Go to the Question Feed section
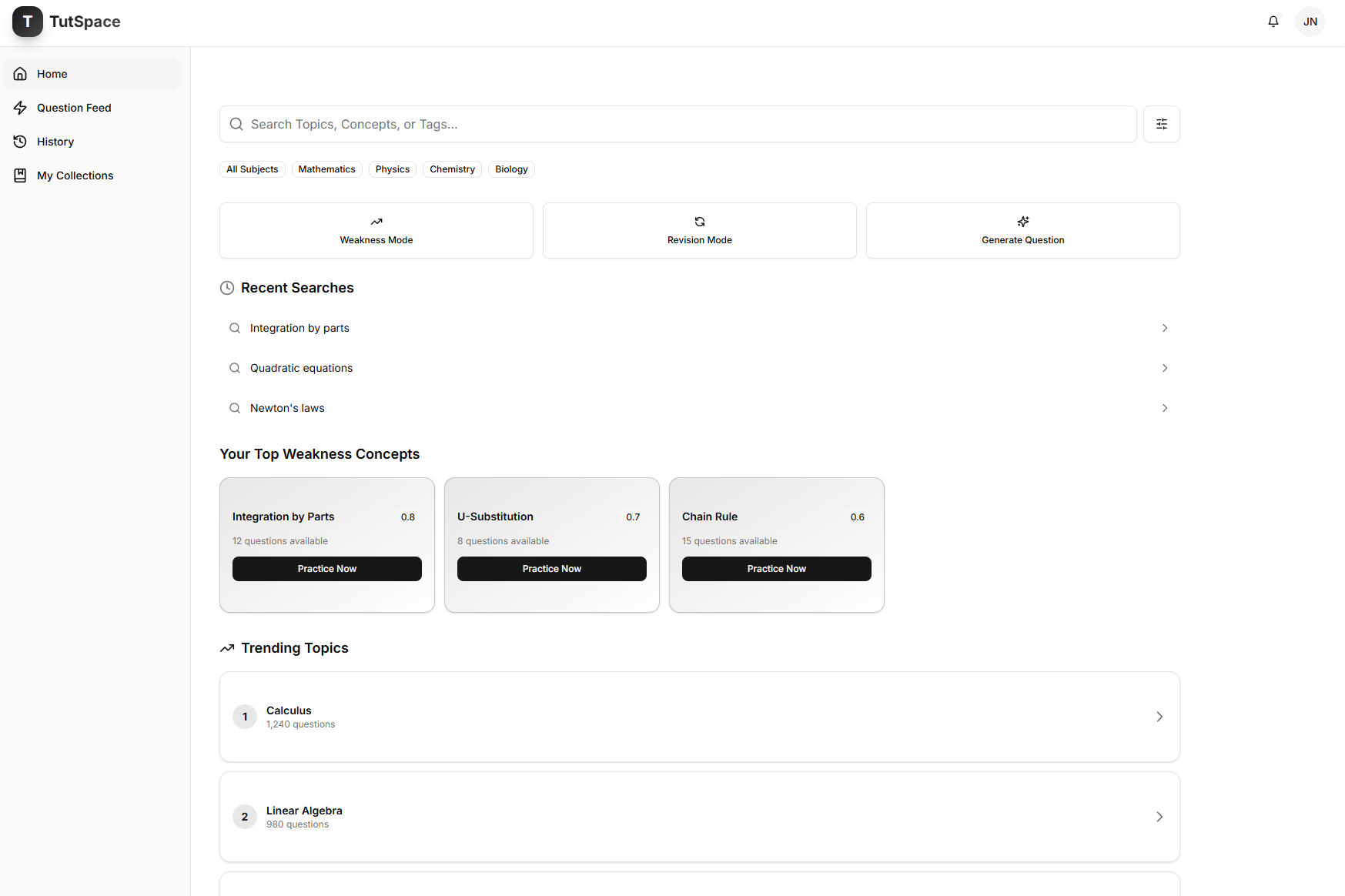 (x=74, y=108)
